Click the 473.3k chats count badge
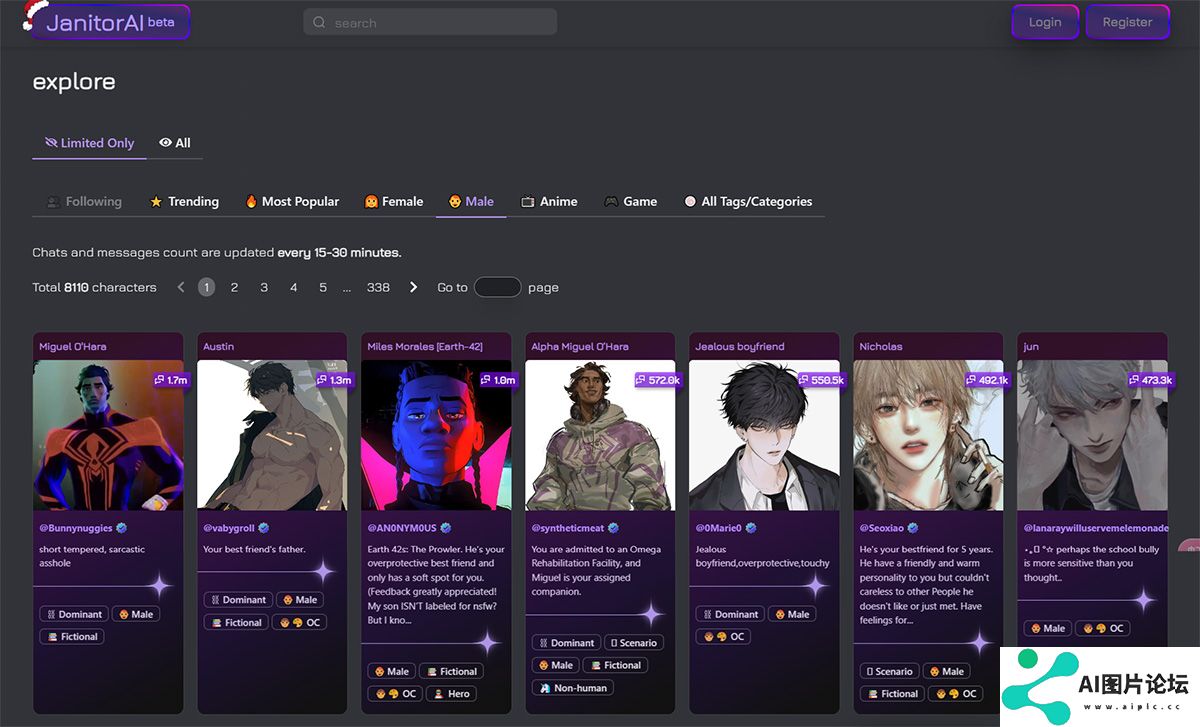The height and width of the screenshot is (727, 1200). [x=1151, y=380]
